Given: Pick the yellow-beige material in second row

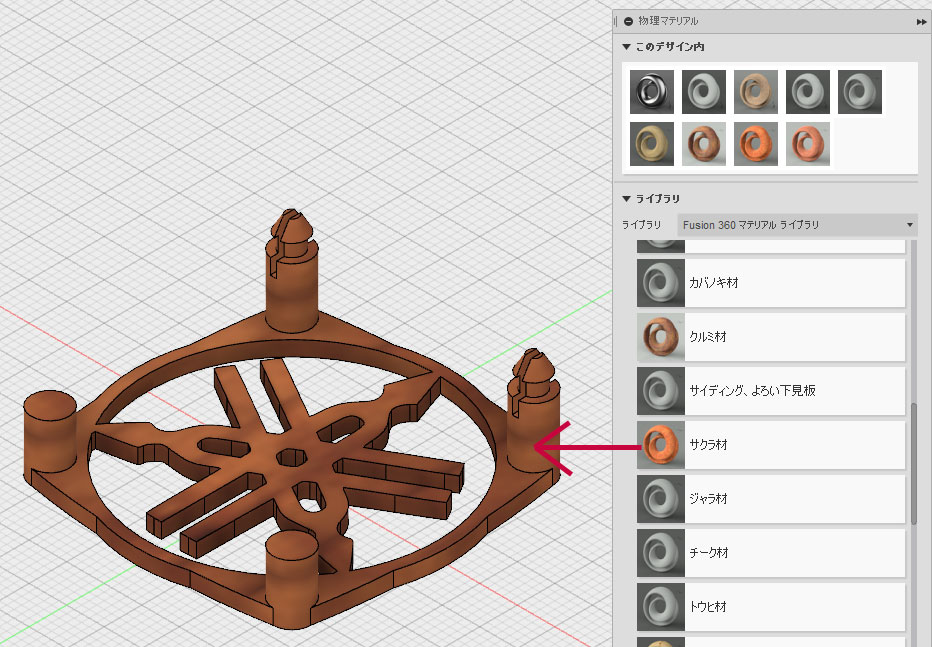Looking at the screenshot, I should pos(652,143).
